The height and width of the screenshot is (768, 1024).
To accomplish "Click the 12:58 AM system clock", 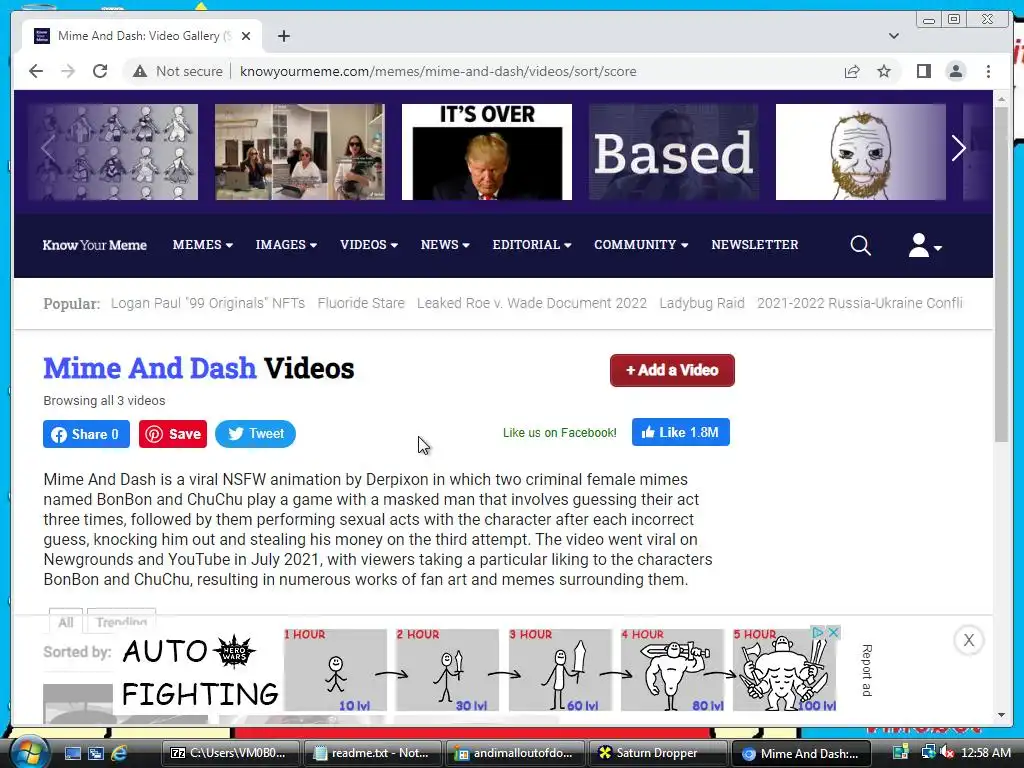I will pos(985,753).
